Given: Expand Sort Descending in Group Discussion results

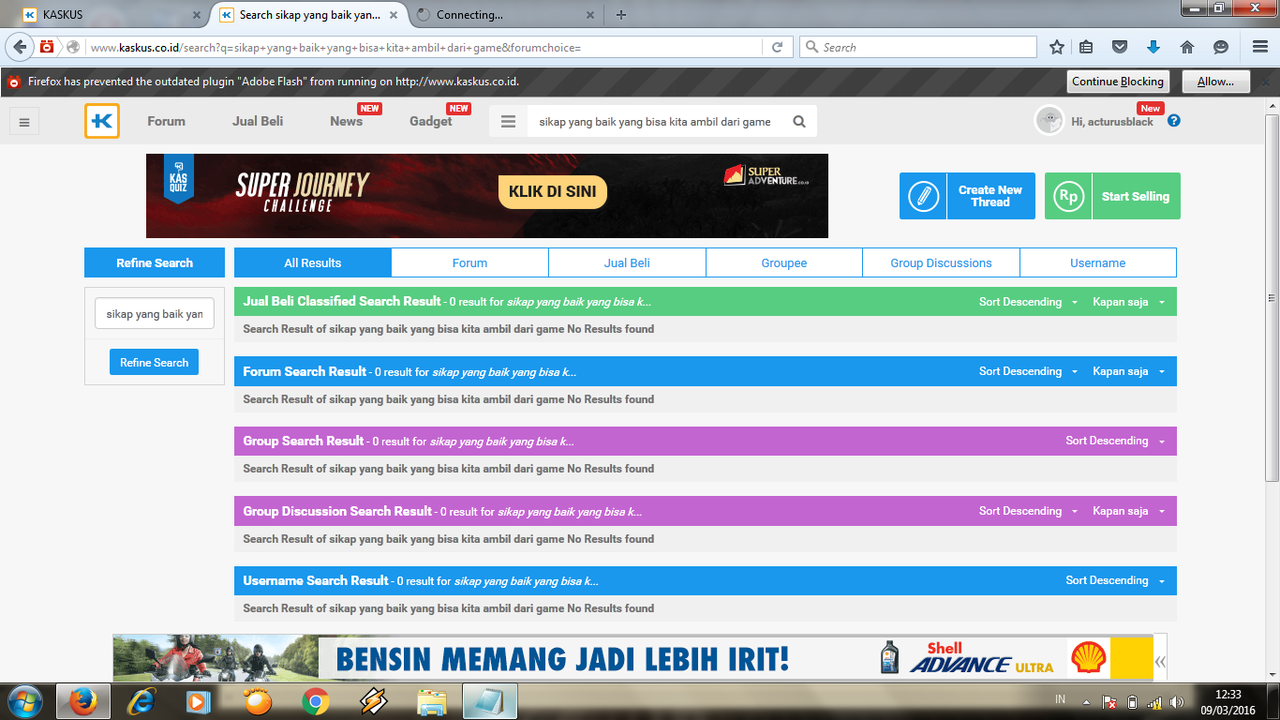Looking at the screenshot, I should [x=1028, y=511].
